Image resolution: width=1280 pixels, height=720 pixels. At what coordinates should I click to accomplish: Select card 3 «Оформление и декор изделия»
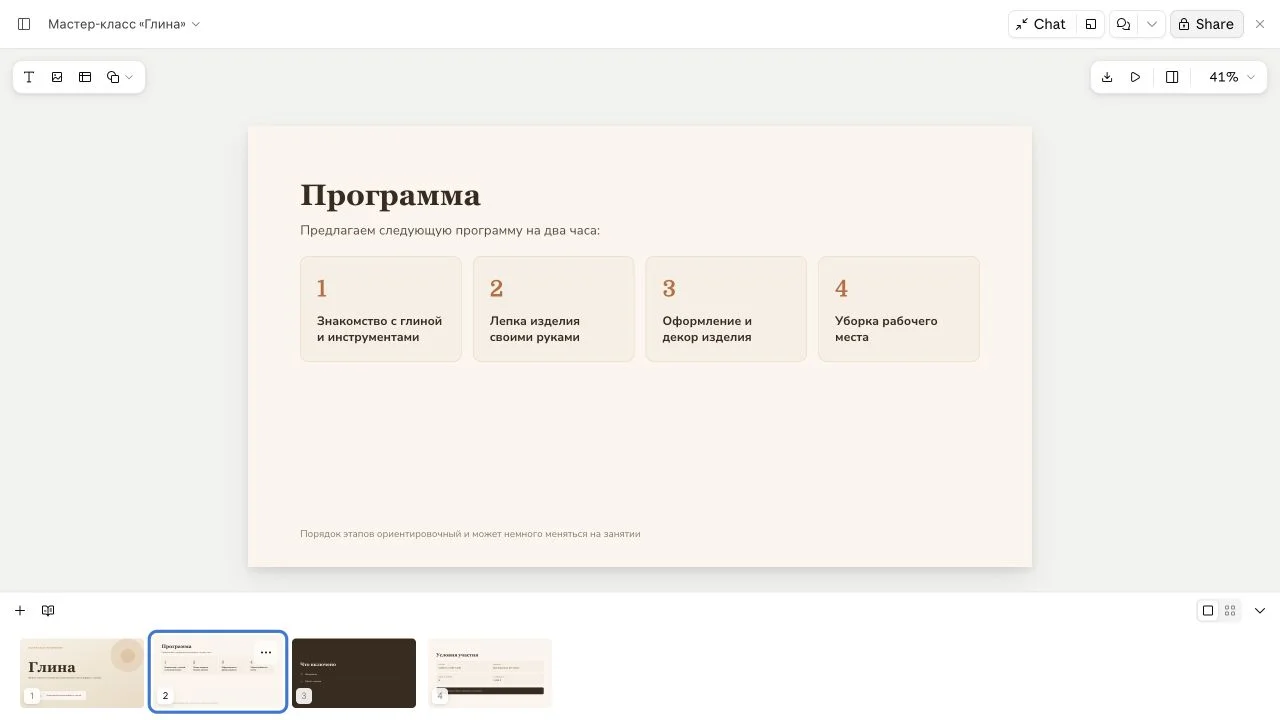click(726, 309)
